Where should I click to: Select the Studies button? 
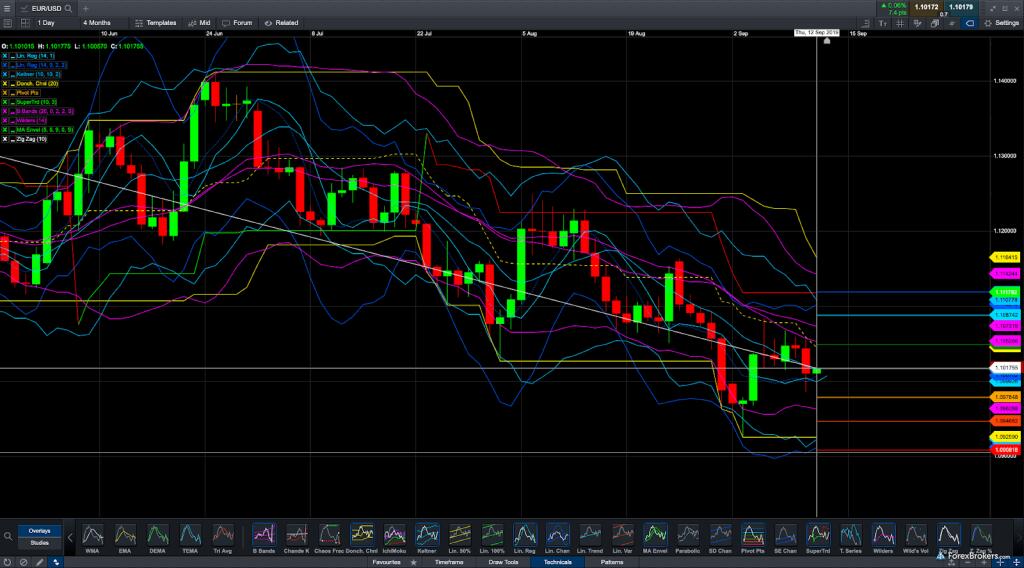[39, 544]
